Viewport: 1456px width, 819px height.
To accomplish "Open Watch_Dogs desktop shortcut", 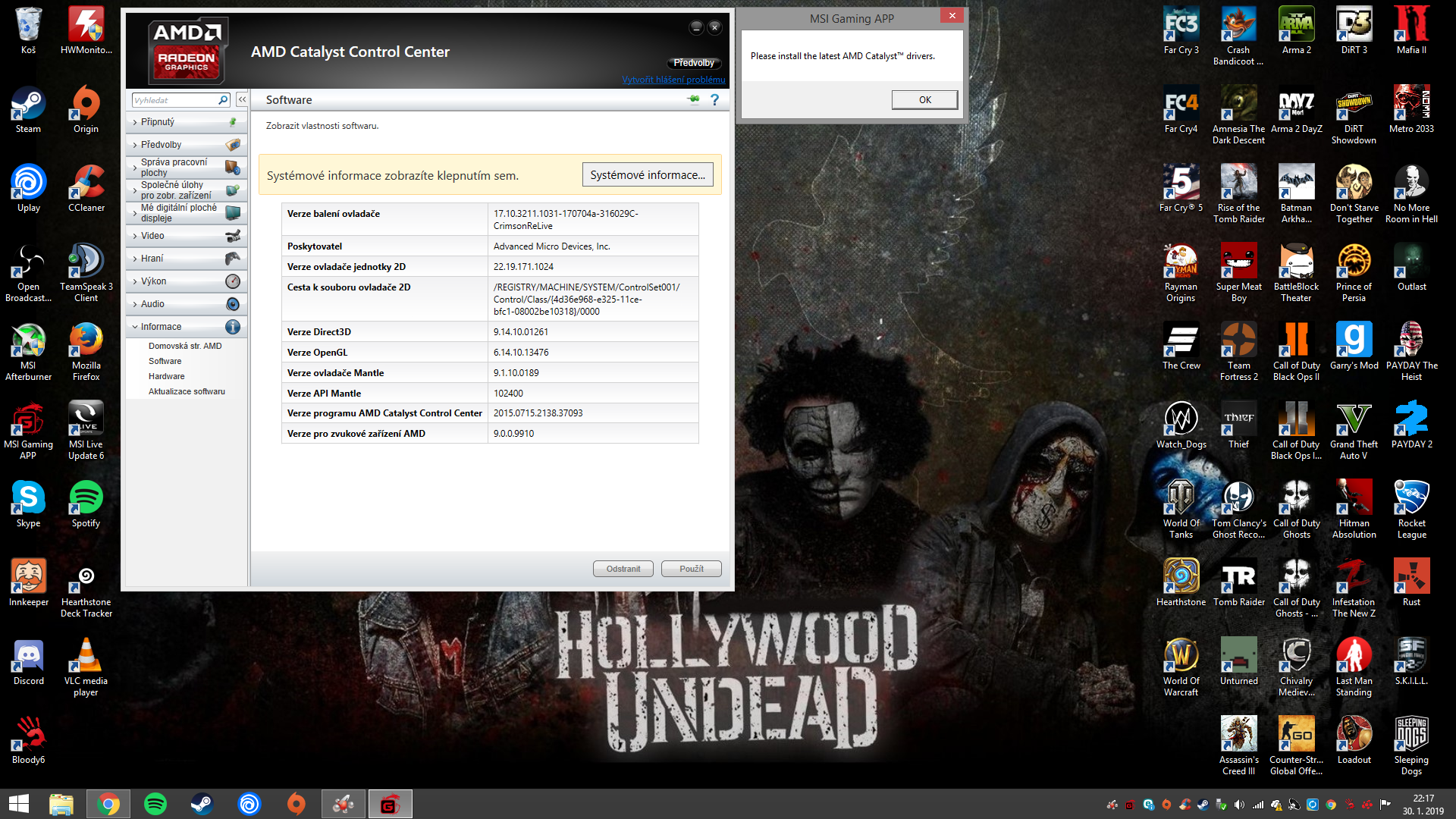I will click(1181, 425).
